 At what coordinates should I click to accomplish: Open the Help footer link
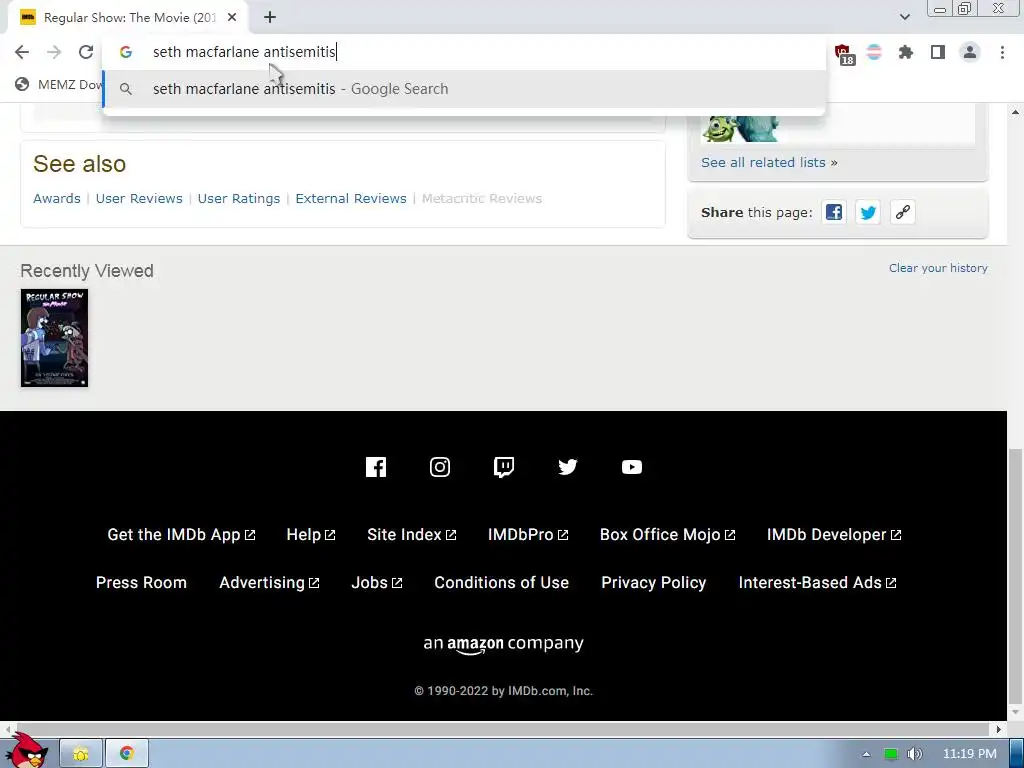[311, 535]
